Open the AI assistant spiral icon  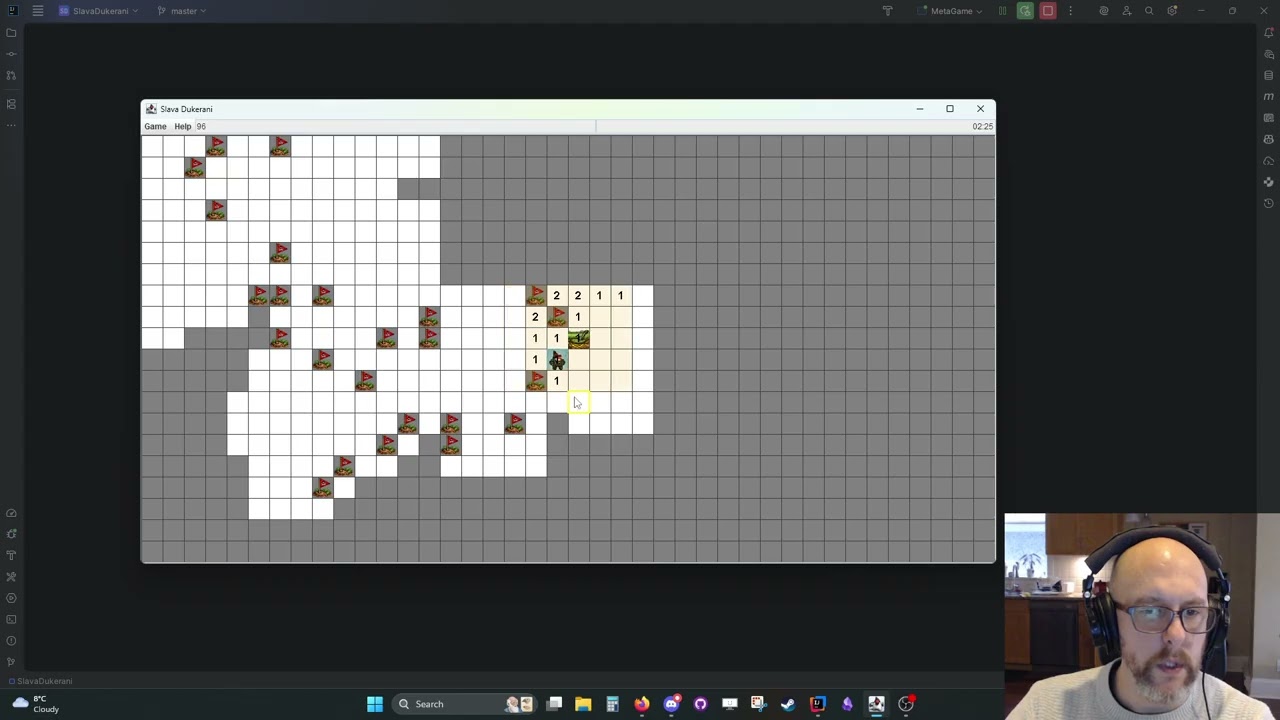1104,11
